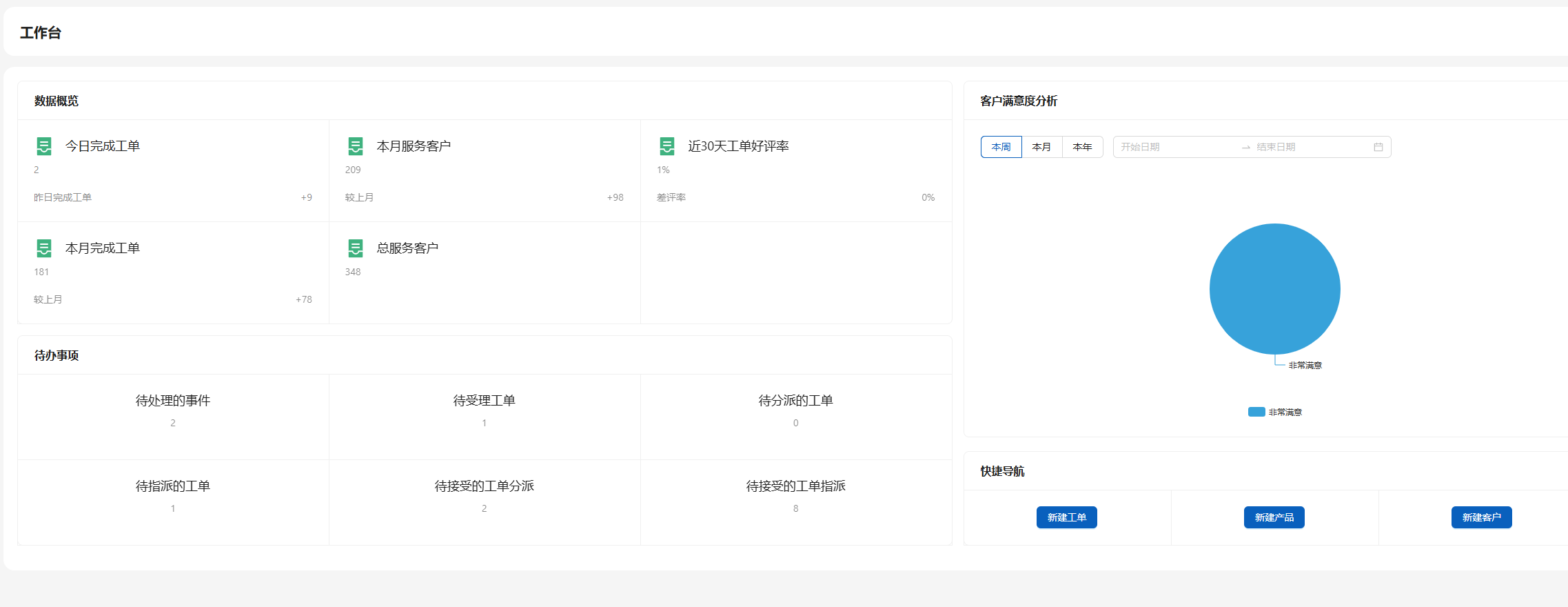Click the +98 monthly customer change
The width and height of the screenshot is (1568, 607).
tap(615, 197)
